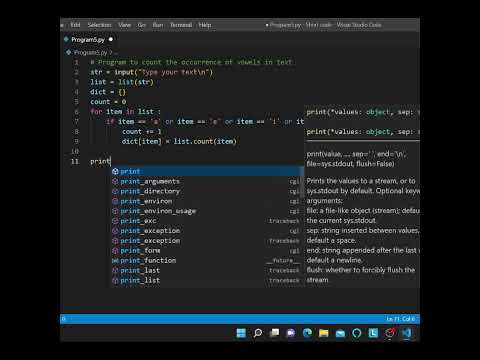
Task: Click the Python file icon in breadcrumb
Action: coord(69,52)
